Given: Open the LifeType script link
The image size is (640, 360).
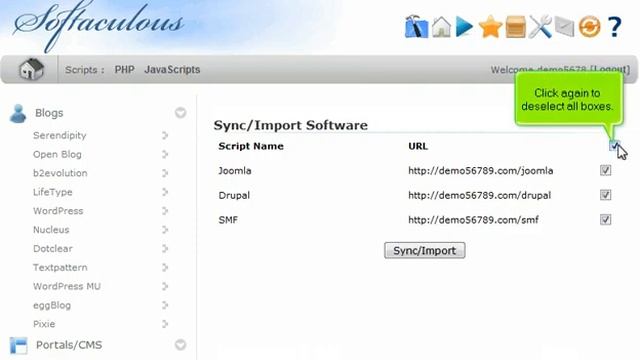Looking at the screenshot, I should click(x=53, y=192).
